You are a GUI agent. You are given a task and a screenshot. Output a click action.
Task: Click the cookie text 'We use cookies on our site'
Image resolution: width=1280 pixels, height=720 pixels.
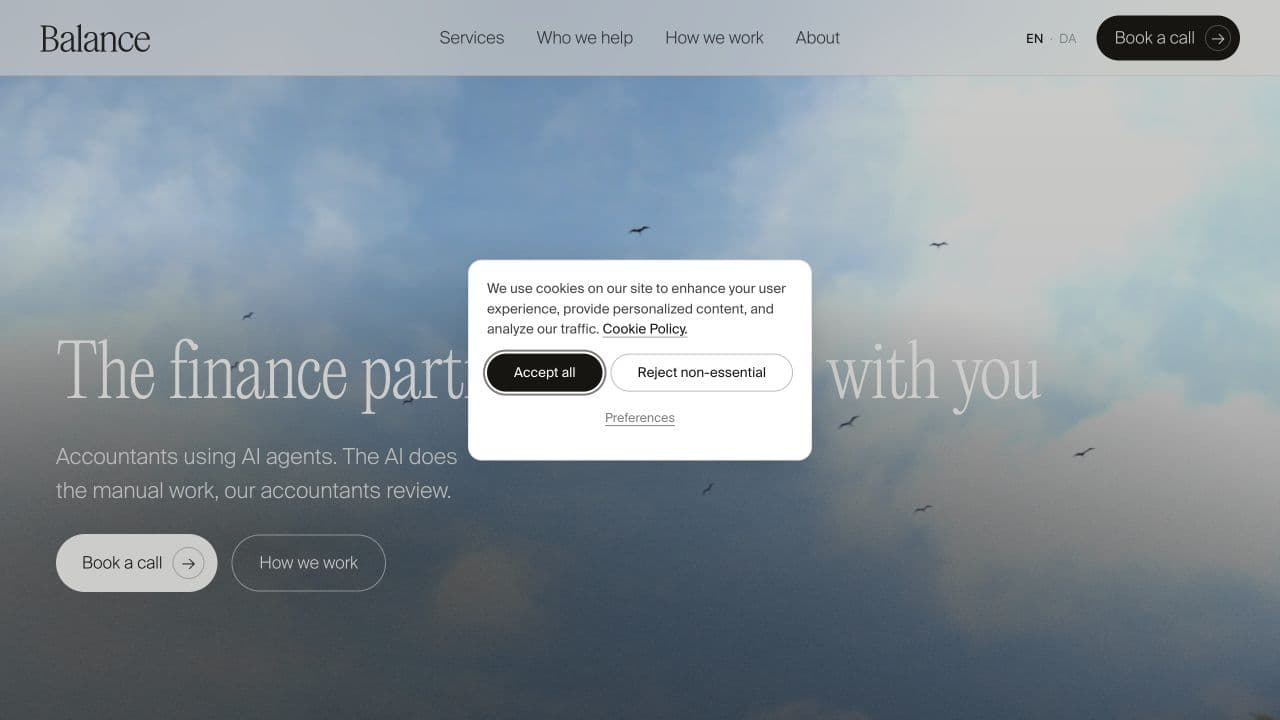[569, 288]
